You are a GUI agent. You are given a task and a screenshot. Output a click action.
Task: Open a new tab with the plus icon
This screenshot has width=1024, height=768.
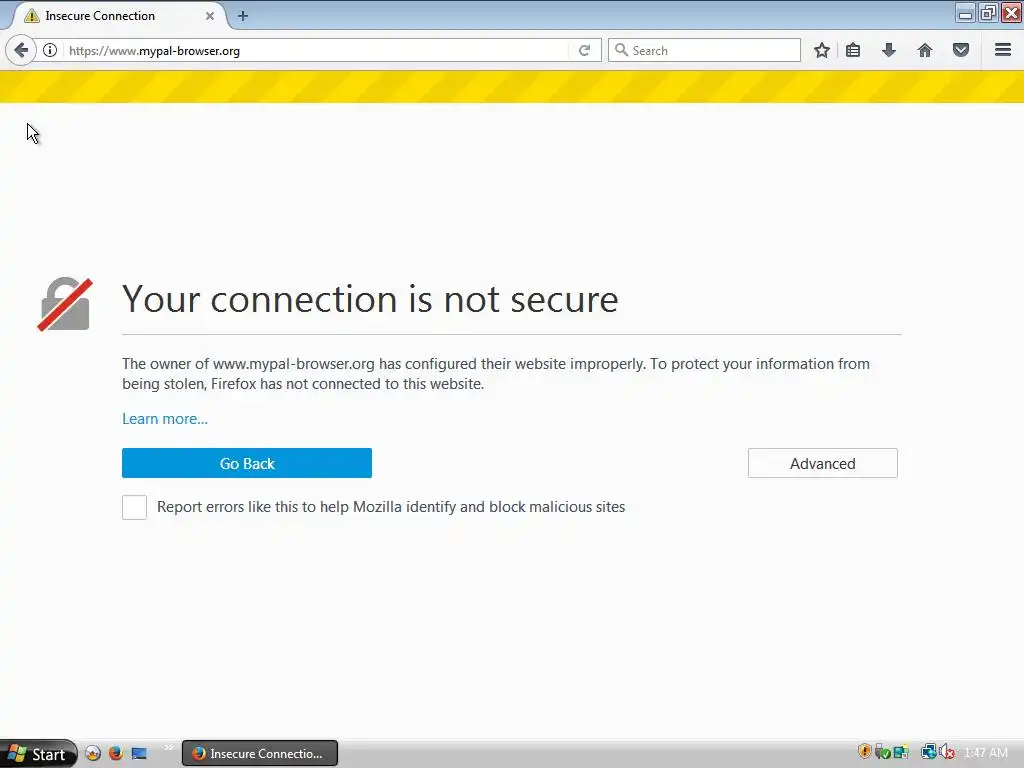click(243, 16)
